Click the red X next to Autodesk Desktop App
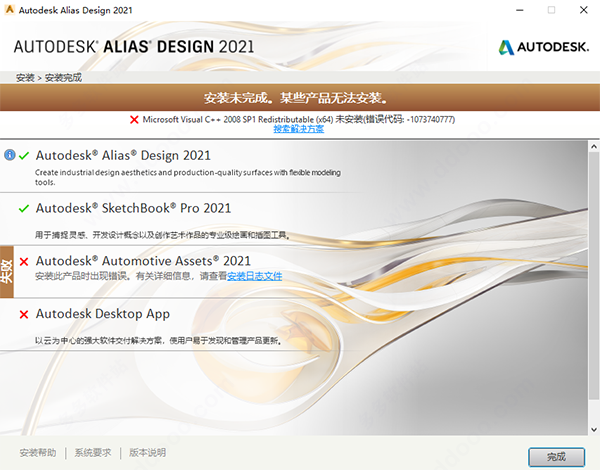The height and width of the screenshot is (470, 600). pos(24,314)
